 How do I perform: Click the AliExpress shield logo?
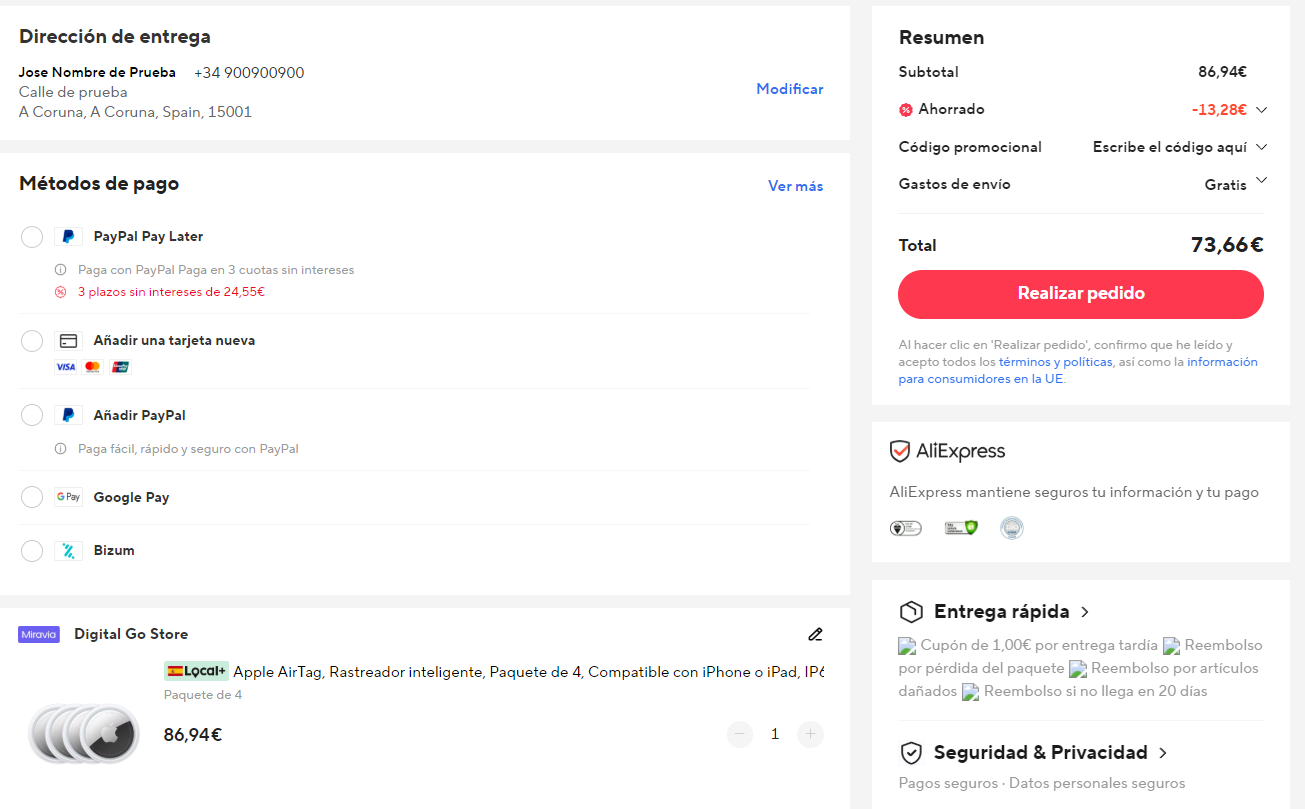tap(900, 451)
